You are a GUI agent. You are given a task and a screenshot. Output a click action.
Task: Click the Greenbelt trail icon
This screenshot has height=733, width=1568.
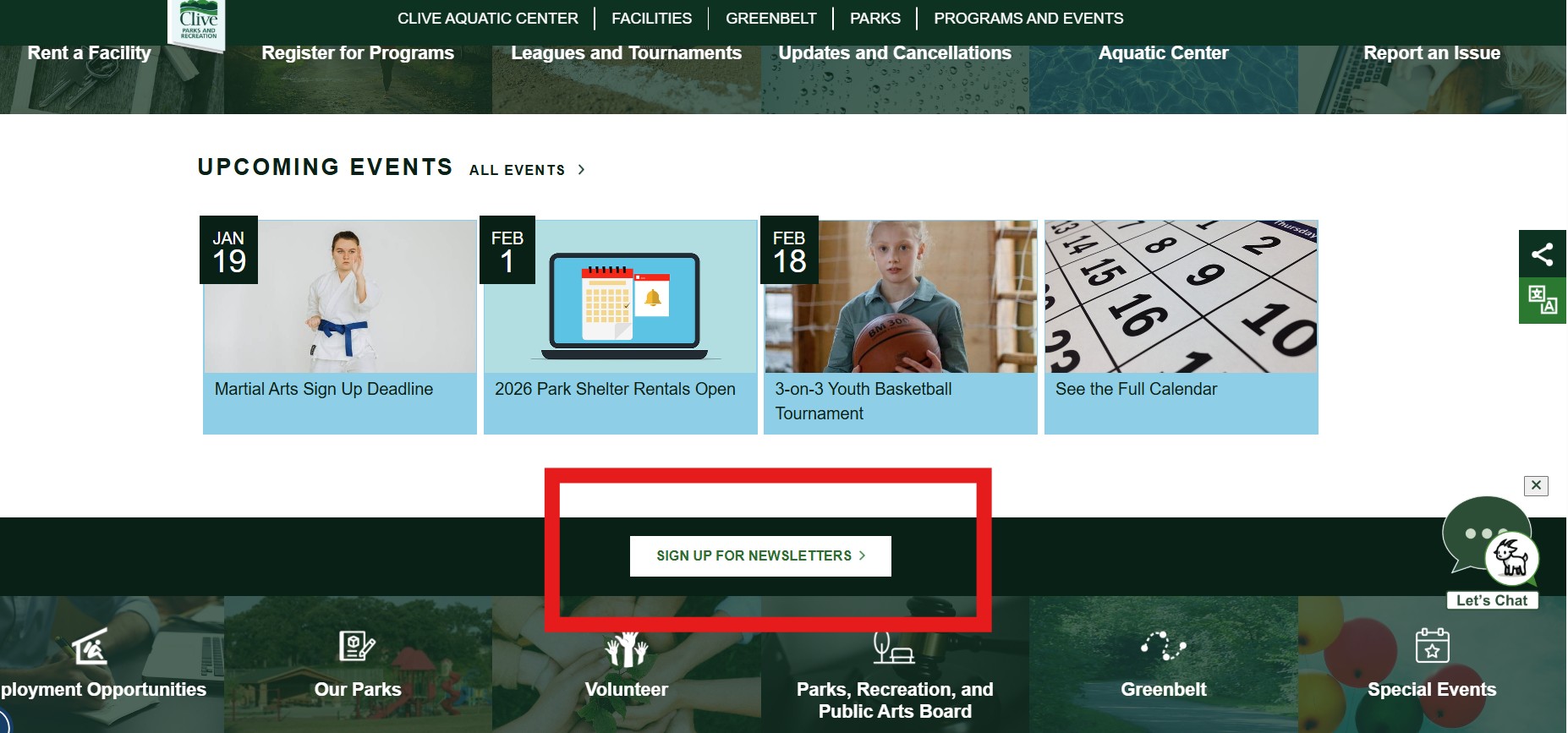(x=1163, y=646)
